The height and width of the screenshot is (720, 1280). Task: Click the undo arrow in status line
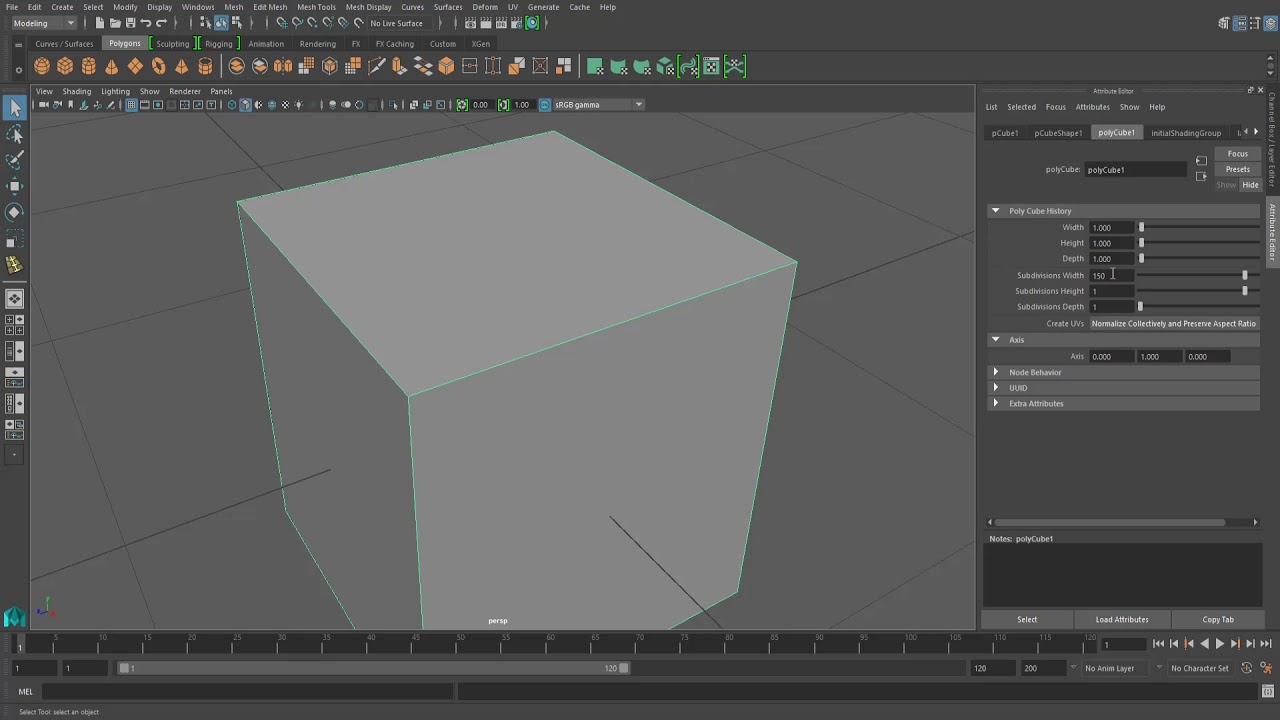click(x=146, y=23)
